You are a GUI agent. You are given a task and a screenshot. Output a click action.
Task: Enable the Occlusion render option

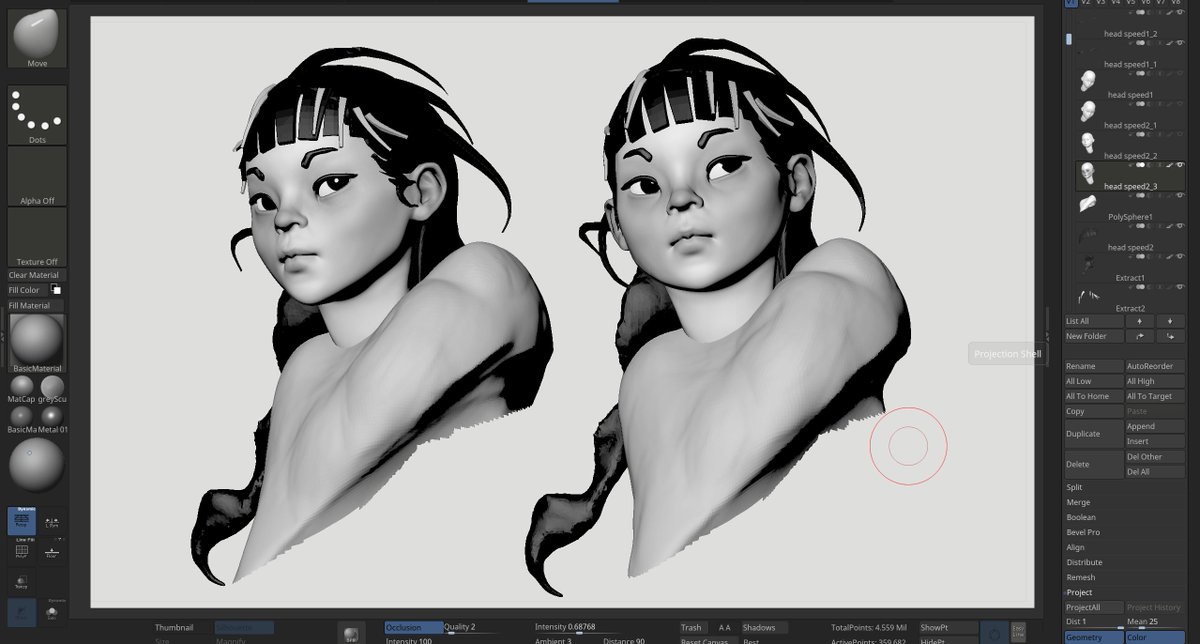413,627
